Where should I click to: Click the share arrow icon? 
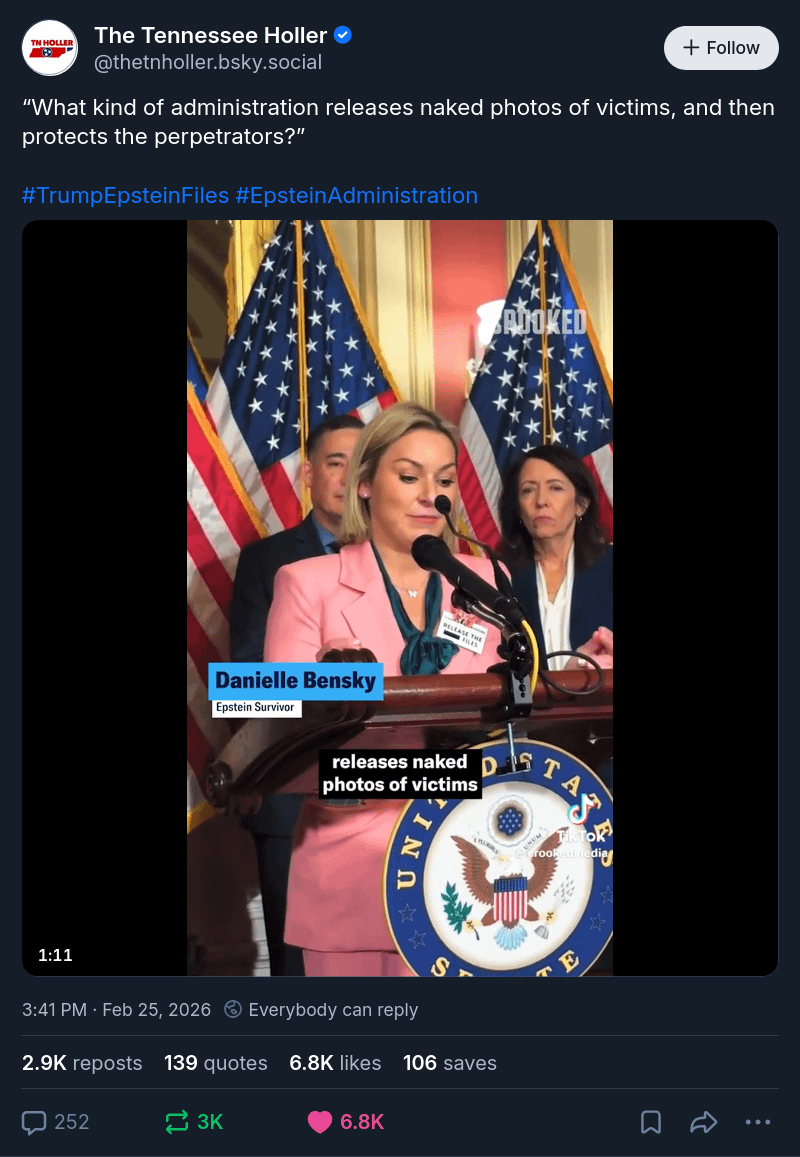[x=704, y=1122]
